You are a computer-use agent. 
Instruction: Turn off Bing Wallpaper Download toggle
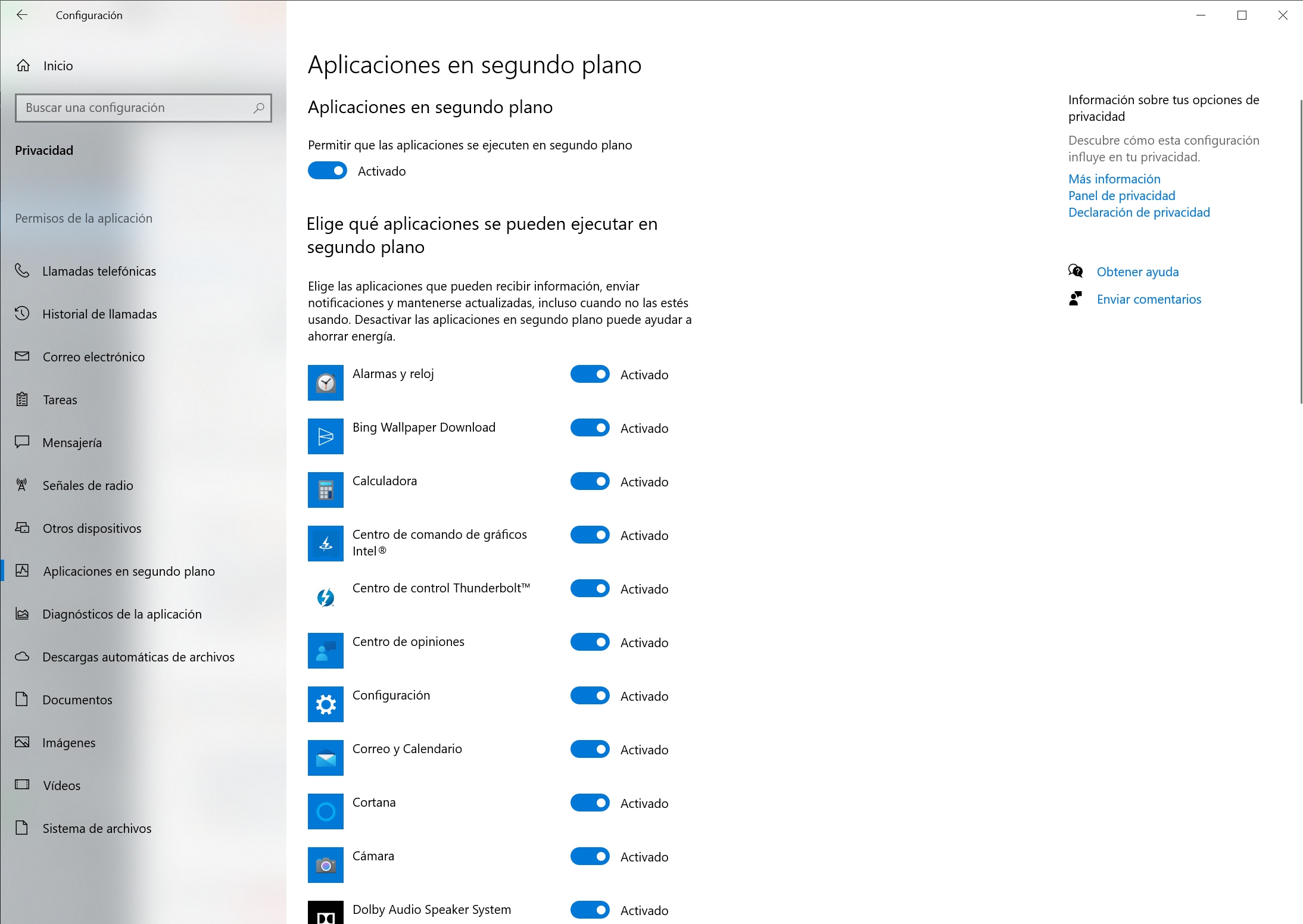coord(590,427)
